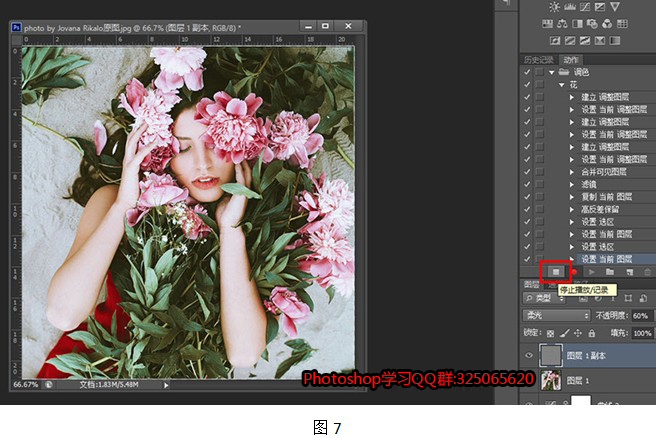Click the red record action button
Screen dimensions: 659x438
[575, 272]
